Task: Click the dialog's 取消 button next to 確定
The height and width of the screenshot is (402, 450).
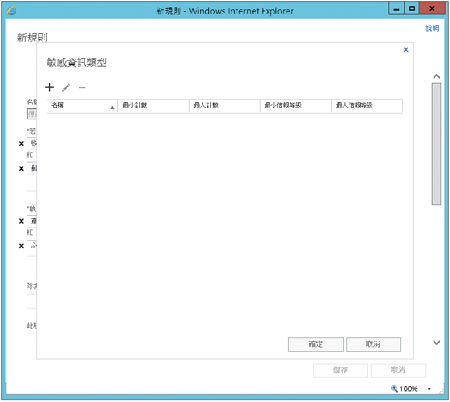Action: coord(373,344)
